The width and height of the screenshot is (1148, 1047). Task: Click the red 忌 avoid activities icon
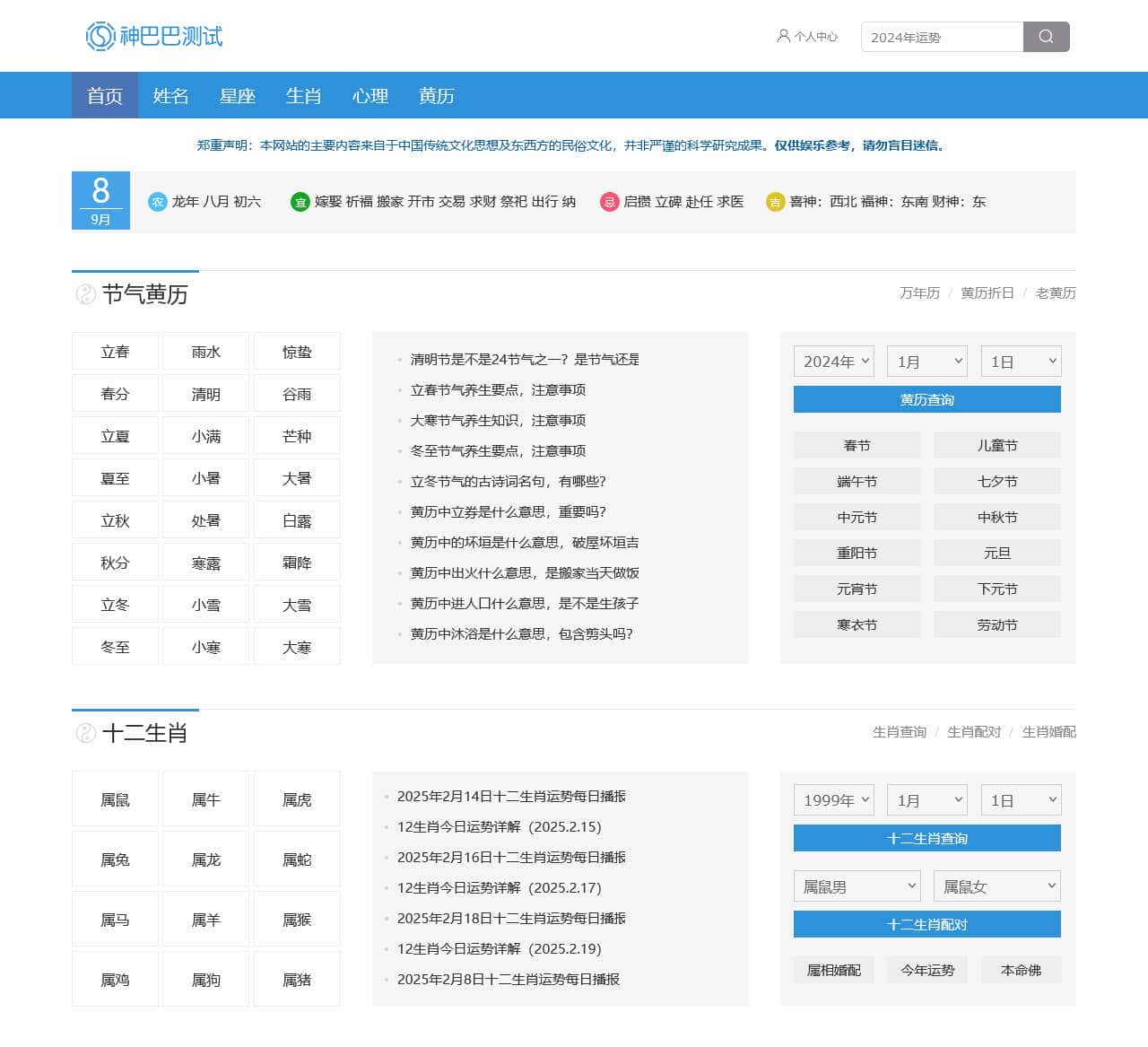609,202
